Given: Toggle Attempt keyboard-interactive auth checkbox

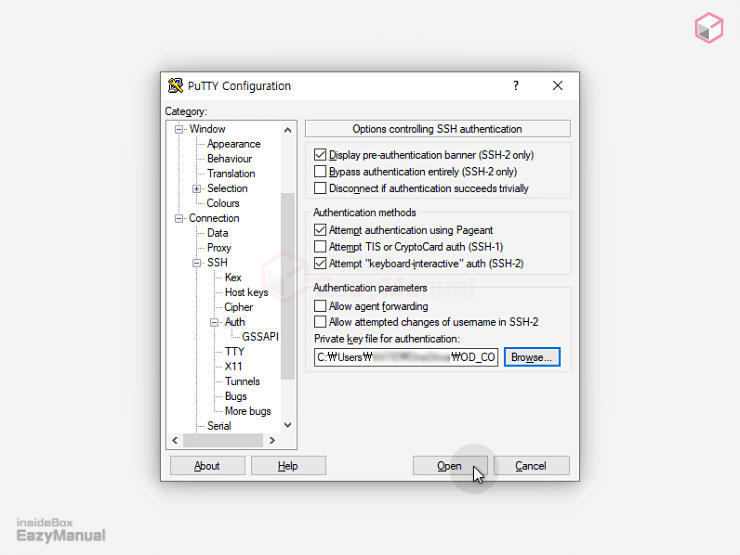Looking at the screenshot, I should pyautogui.click(x=320, y=263).
